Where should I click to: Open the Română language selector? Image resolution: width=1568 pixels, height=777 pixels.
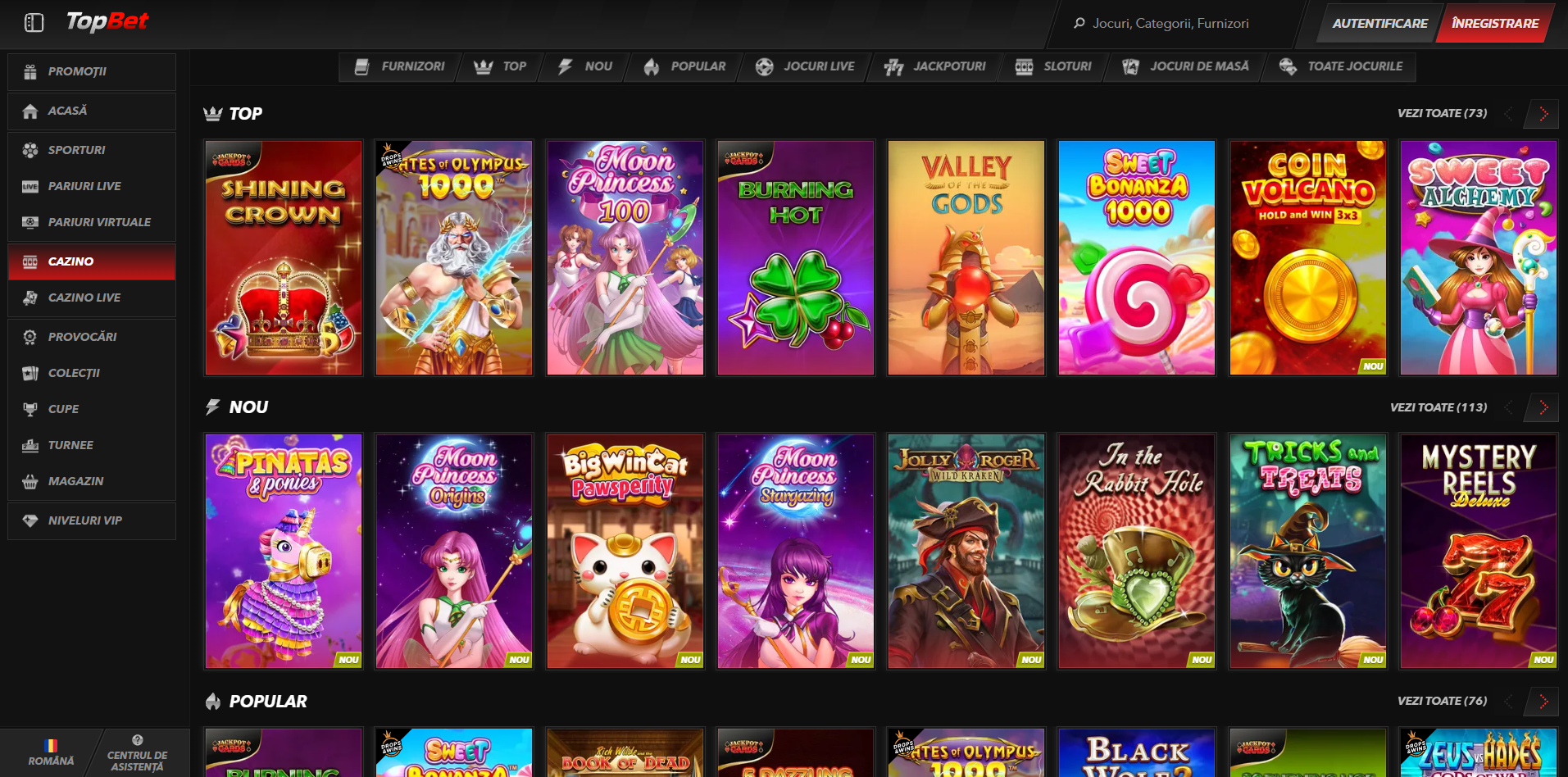(51, 753)
